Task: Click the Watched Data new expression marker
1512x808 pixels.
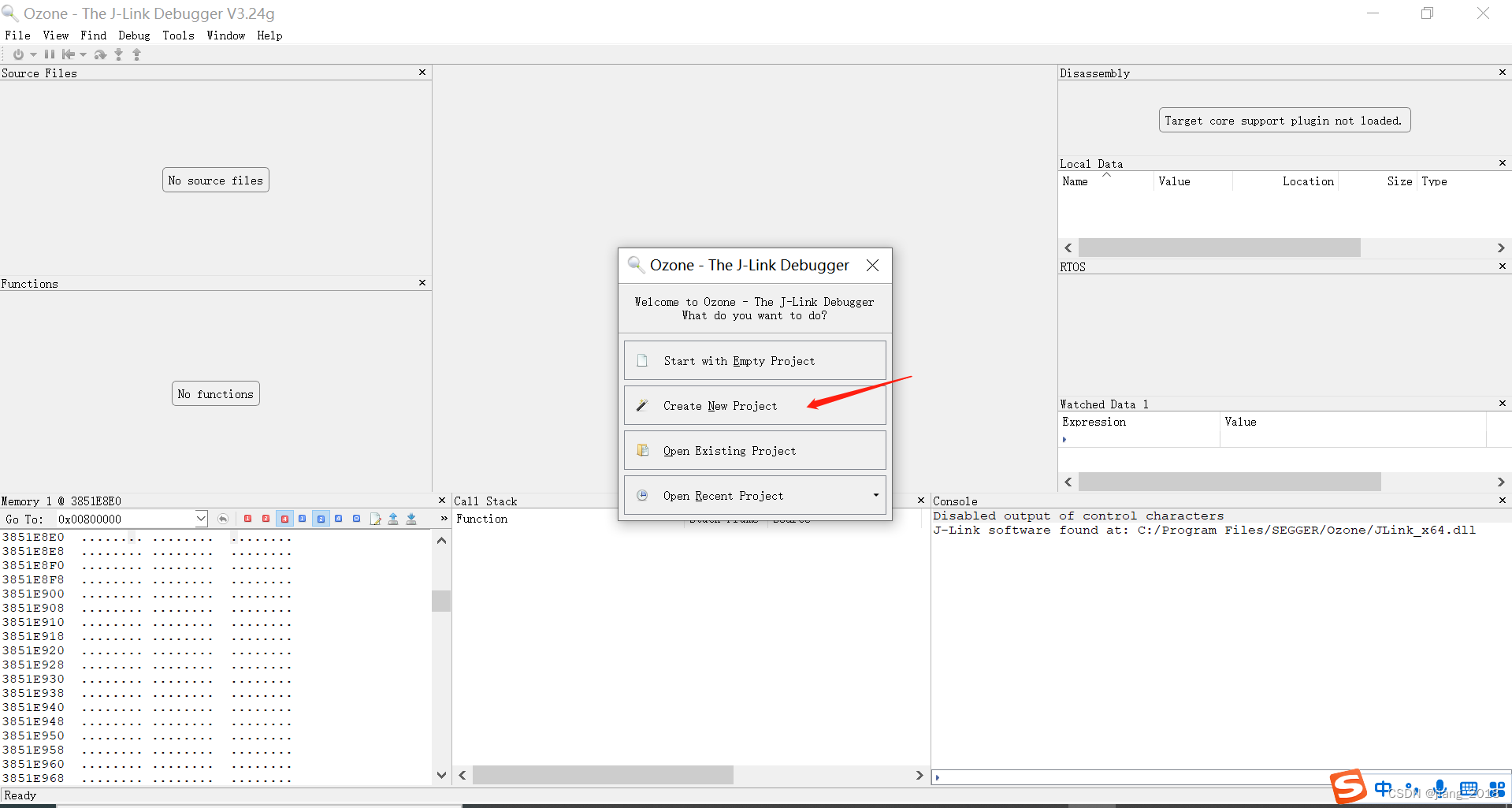Action: [1064, 440]
